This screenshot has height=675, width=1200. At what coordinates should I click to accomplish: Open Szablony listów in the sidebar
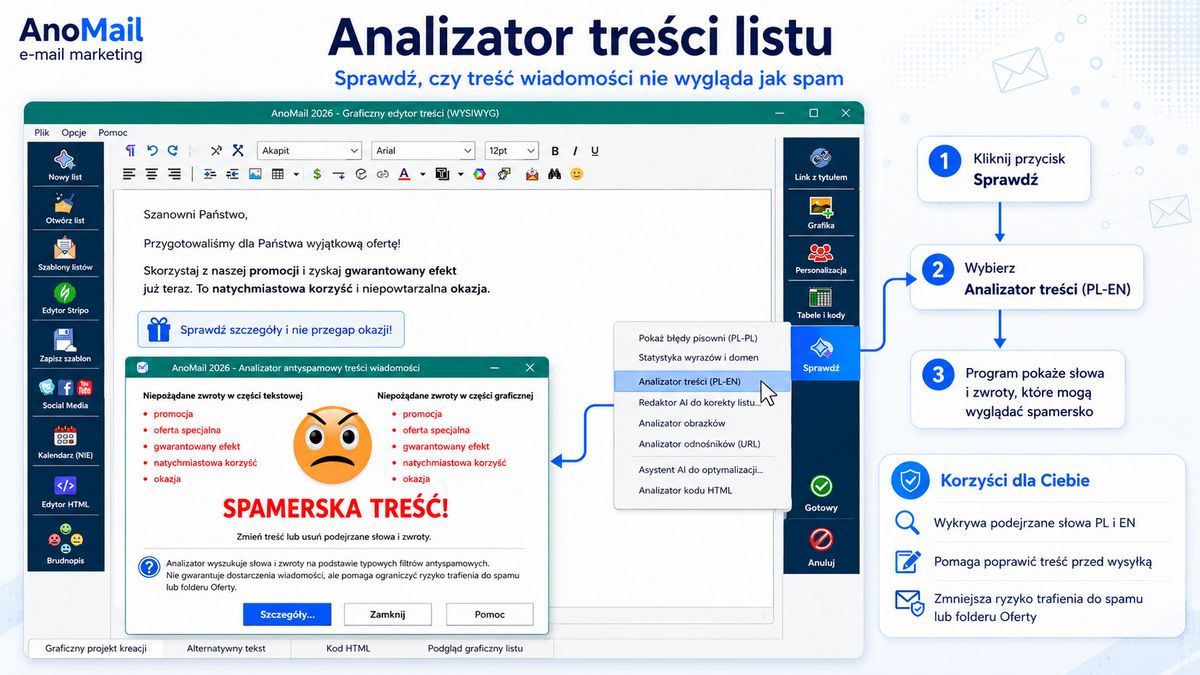(x=65, y=254)
